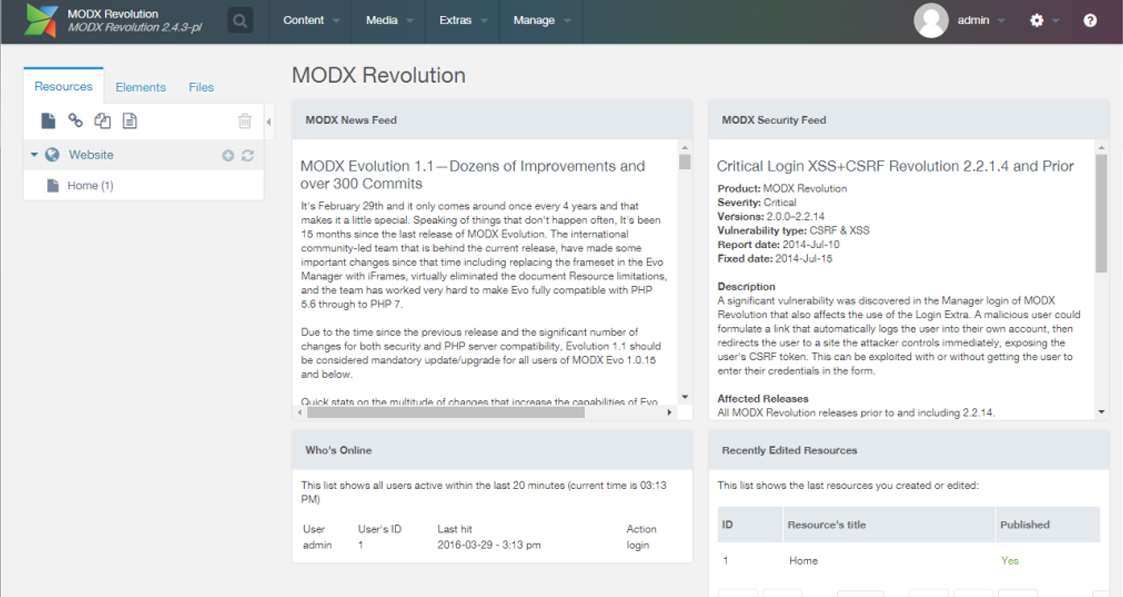Image resolution: width=1123 pixels, height=597 pixels.
Task: Open the Extras menu
Action: (x=463, y=21)
